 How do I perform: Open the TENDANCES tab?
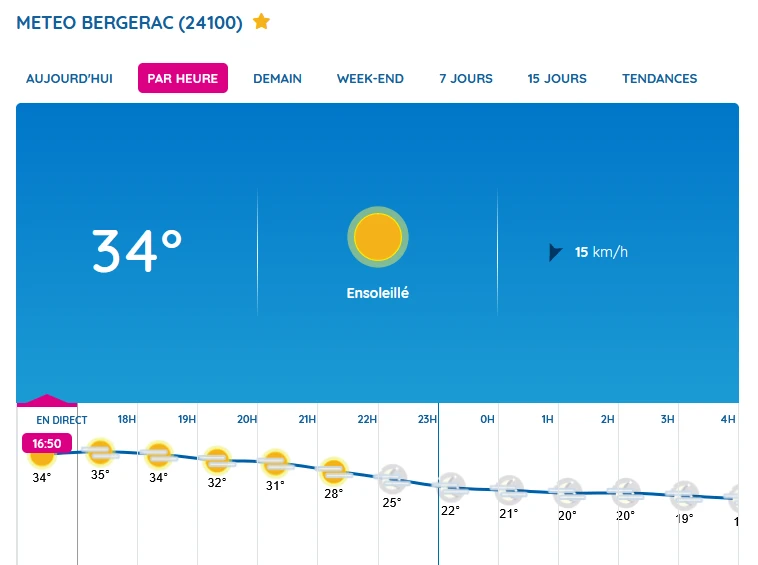659,78
